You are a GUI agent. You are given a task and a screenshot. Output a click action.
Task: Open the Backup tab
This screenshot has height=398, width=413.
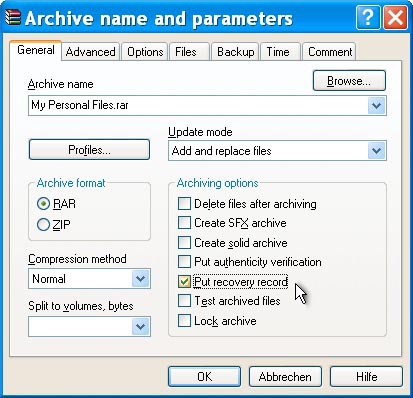pos(235,52)
